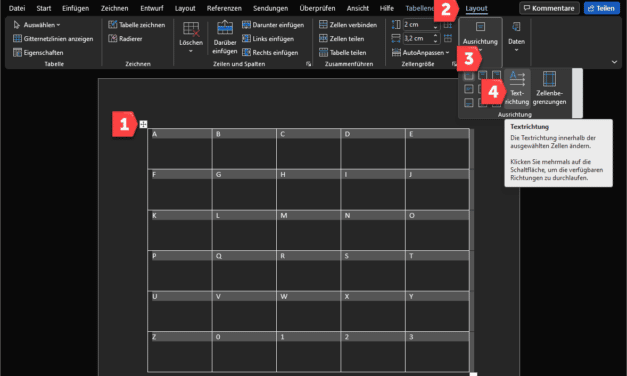Select the Oben links ausrichten icon
The height and width of the screenshot is (376, 627).
[x=469, y=75]
